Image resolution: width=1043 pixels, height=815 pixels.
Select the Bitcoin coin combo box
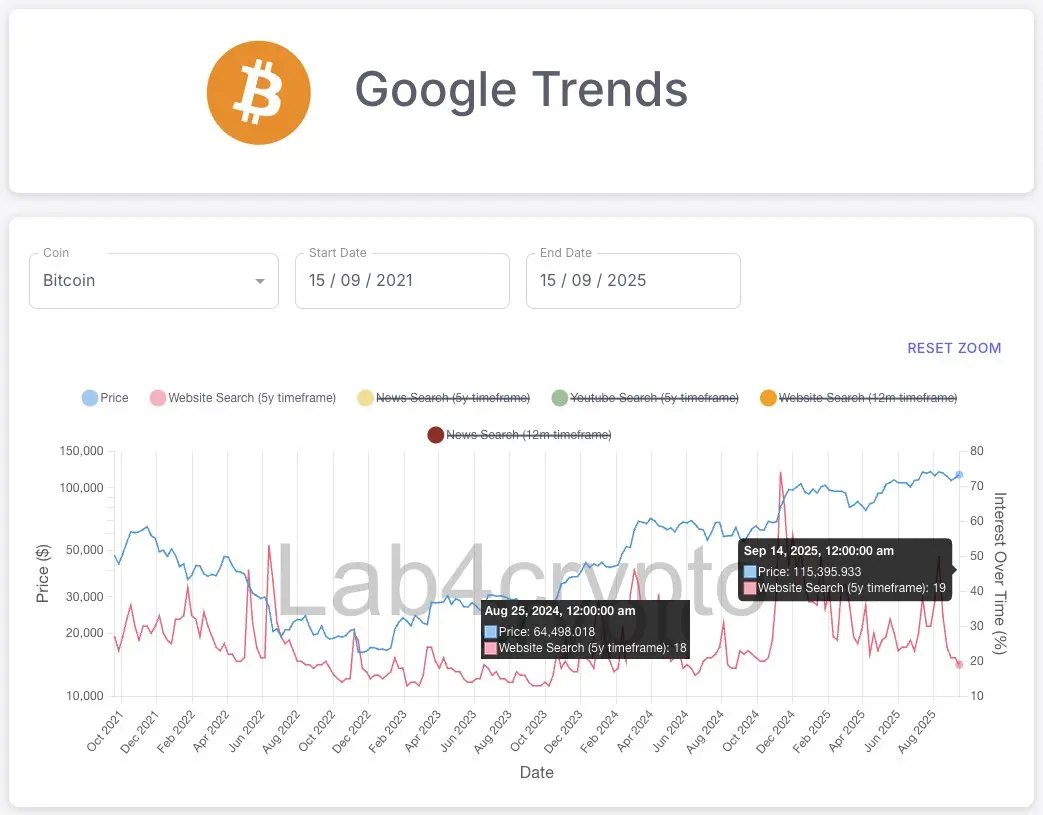154,281
